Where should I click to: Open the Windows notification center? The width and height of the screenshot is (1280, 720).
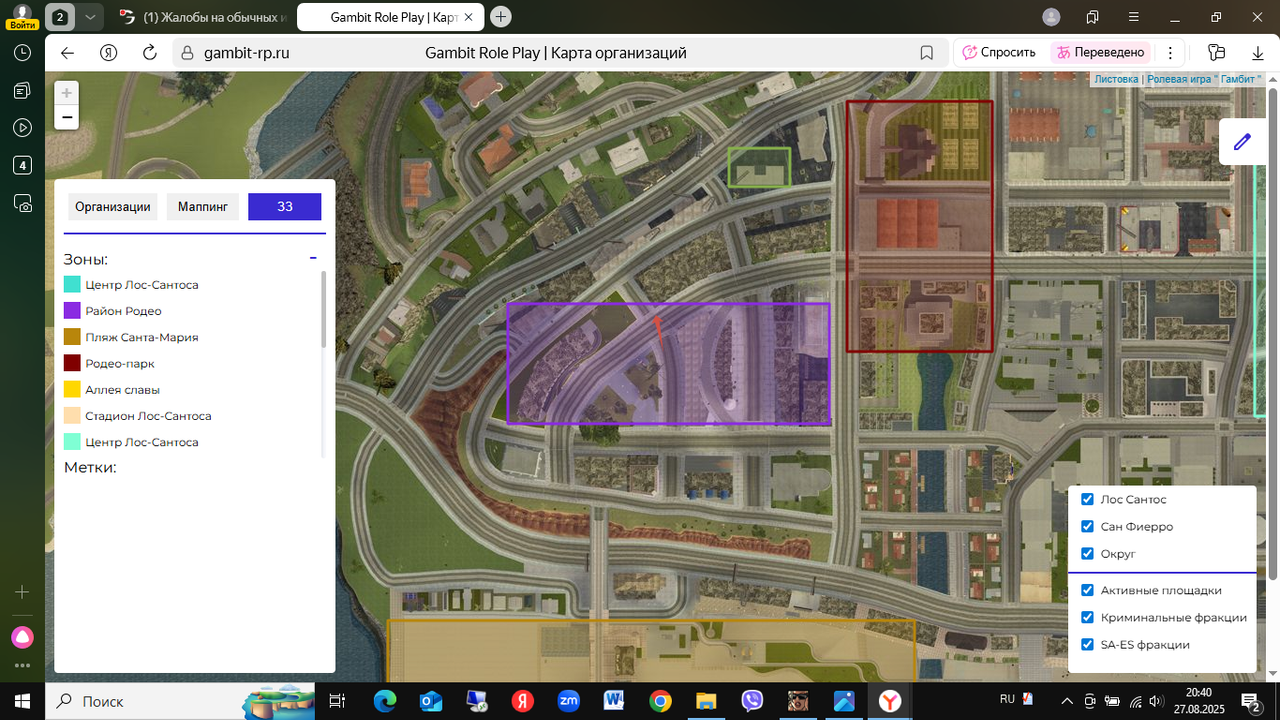pyautogui.click(x=1250, y=701)
